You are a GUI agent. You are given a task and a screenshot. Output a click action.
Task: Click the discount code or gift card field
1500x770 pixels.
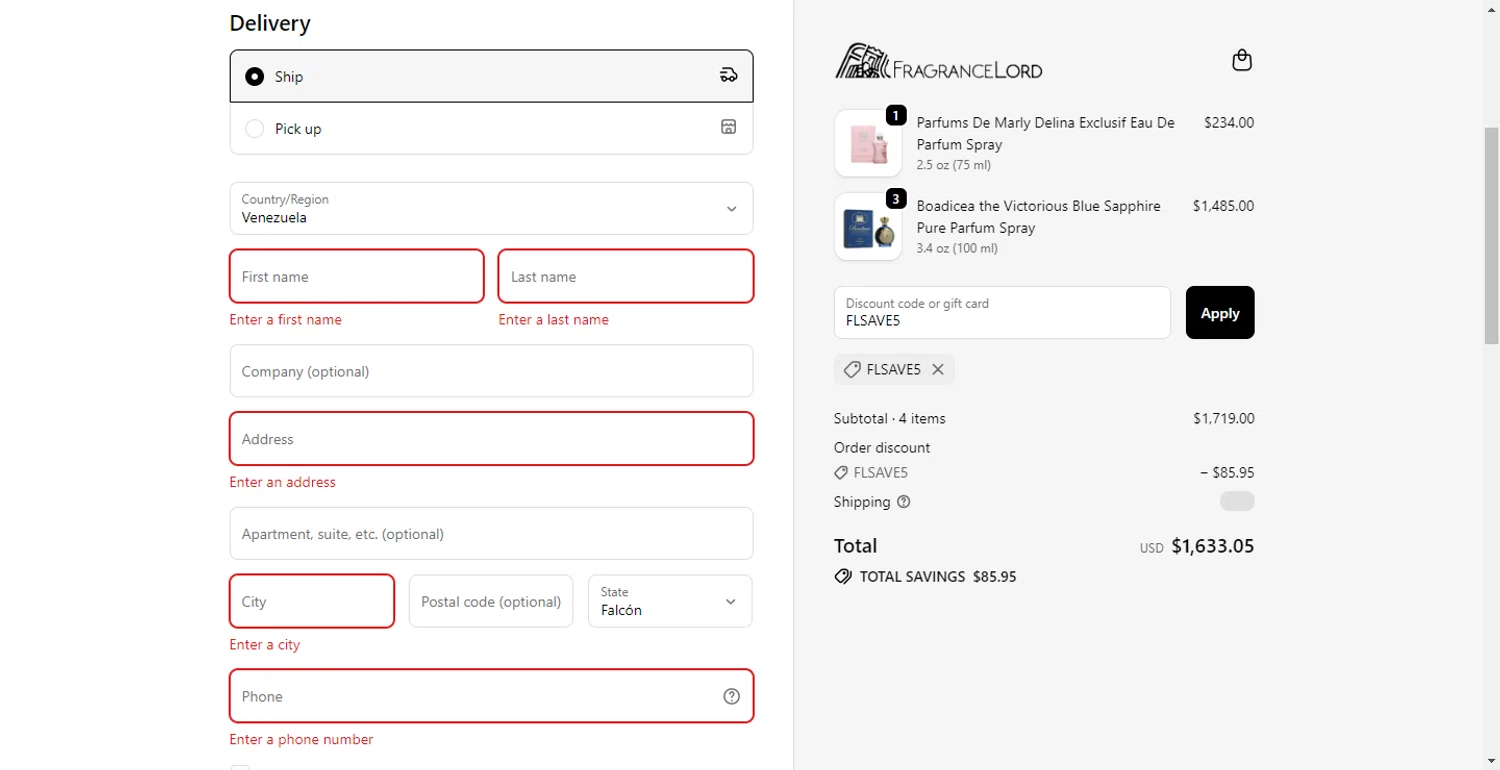(x=1002, y=313)
